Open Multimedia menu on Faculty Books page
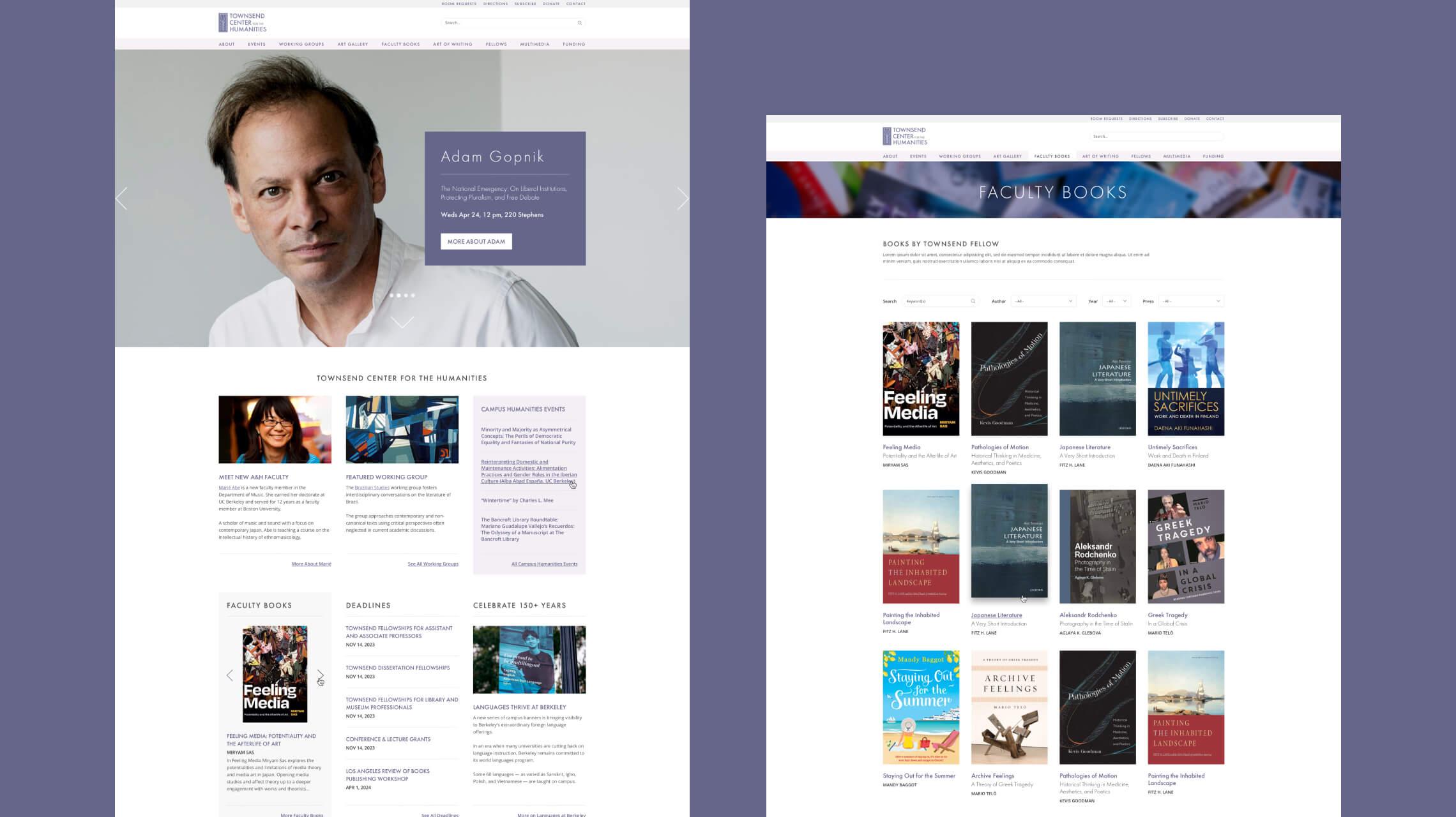 point(1177,156)
